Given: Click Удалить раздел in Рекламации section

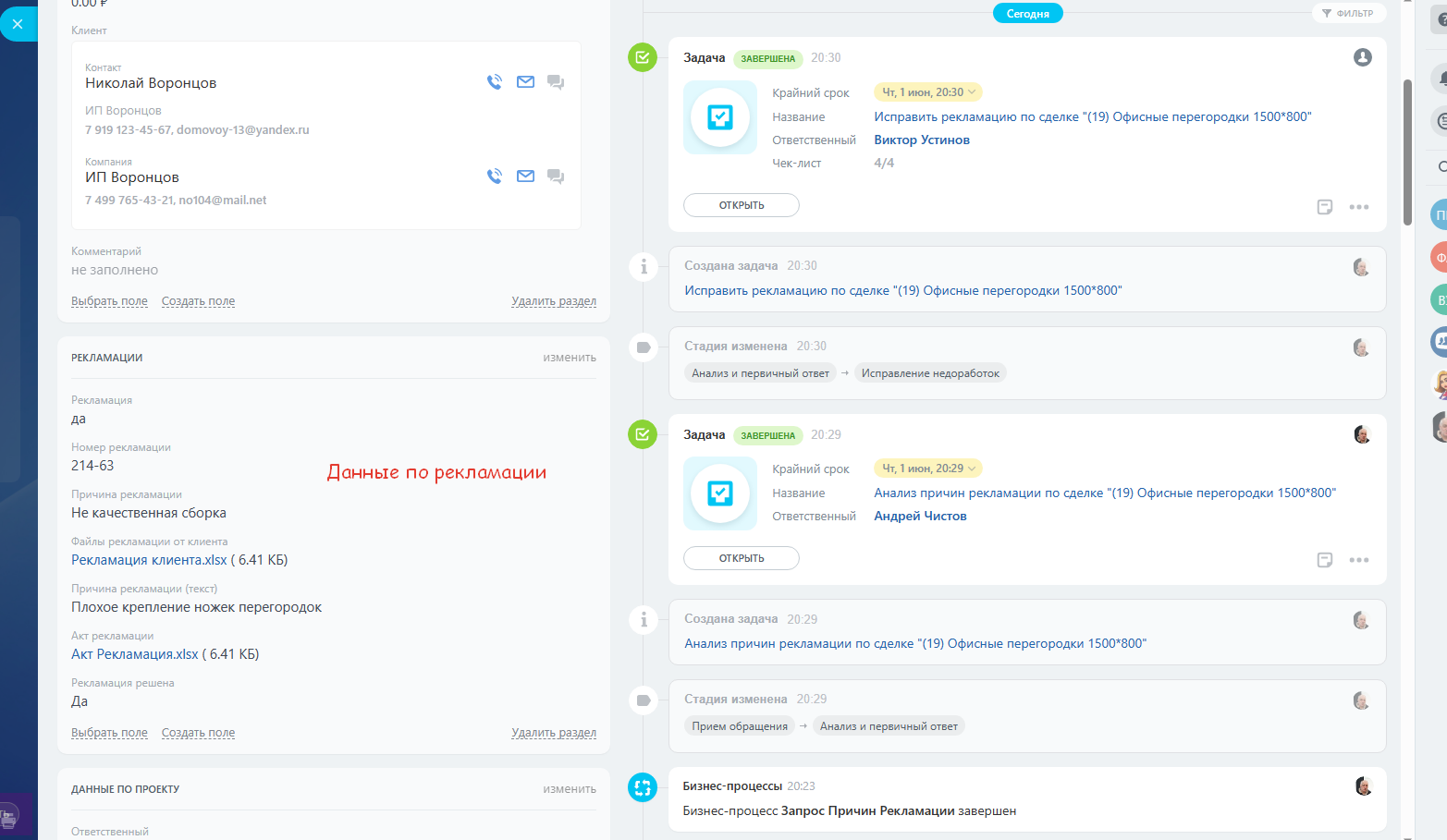Looking at the screenshot, I should [x=553, y=733].
